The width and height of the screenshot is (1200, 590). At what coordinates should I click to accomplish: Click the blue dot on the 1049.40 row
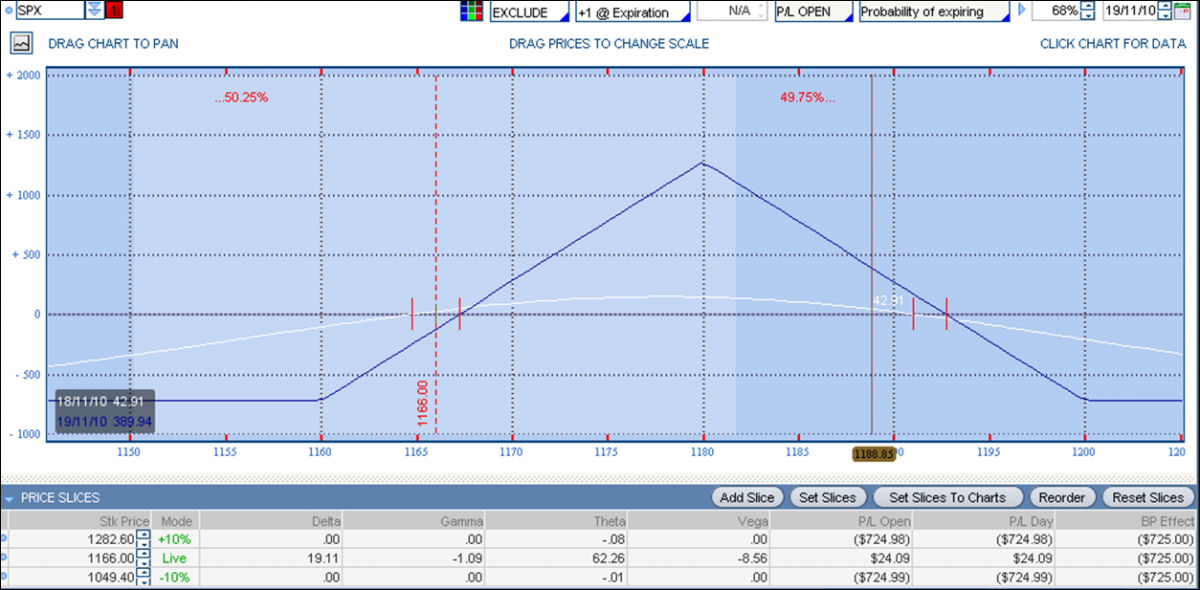point(3,577)
